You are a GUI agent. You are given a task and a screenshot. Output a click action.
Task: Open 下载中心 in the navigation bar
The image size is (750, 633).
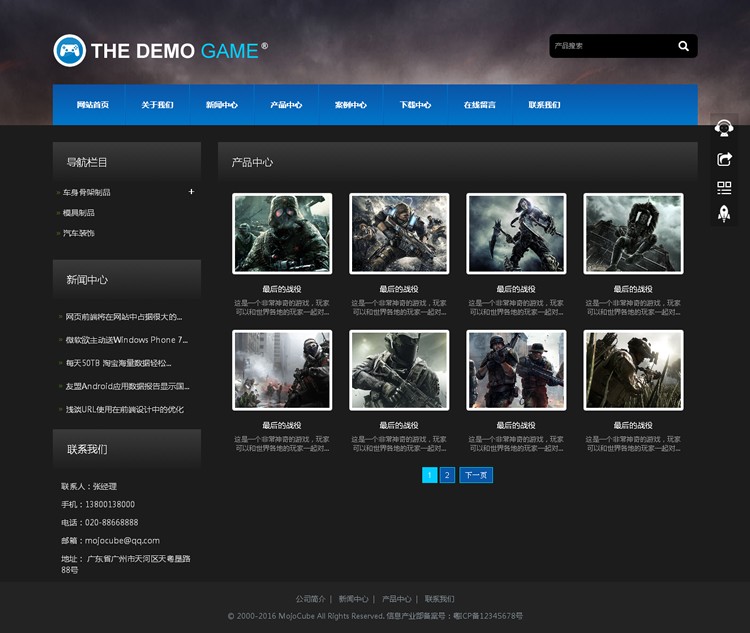coord(415,105)
